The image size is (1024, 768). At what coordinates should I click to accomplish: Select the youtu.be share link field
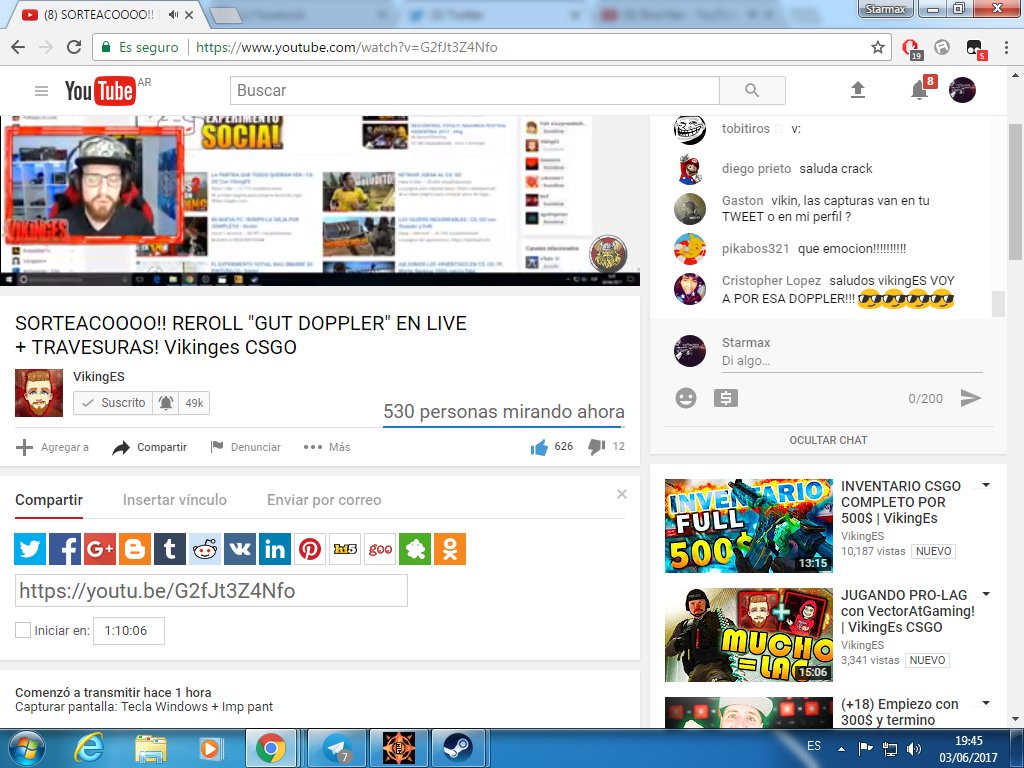click(x=212, y=590)
